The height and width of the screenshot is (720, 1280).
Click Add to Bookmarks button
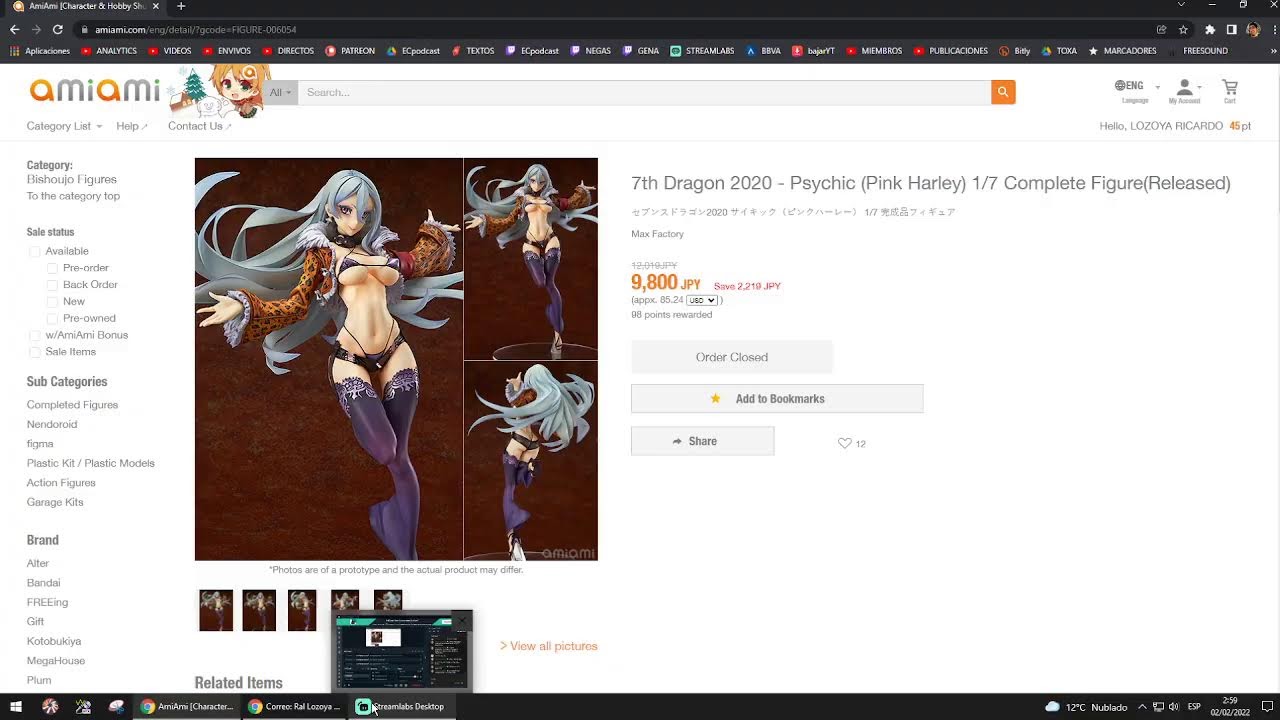pyautogui.click(x=777, y=398)
